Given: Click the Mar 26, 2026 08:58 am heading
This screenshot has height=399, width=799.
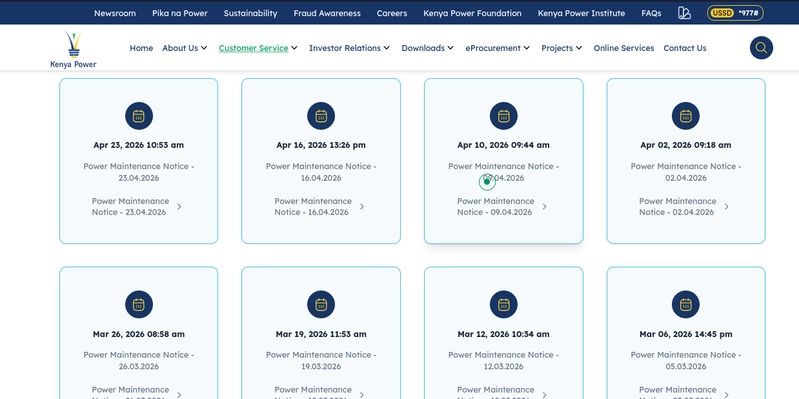Looking at the screenshot, I should tap(139, 334).
